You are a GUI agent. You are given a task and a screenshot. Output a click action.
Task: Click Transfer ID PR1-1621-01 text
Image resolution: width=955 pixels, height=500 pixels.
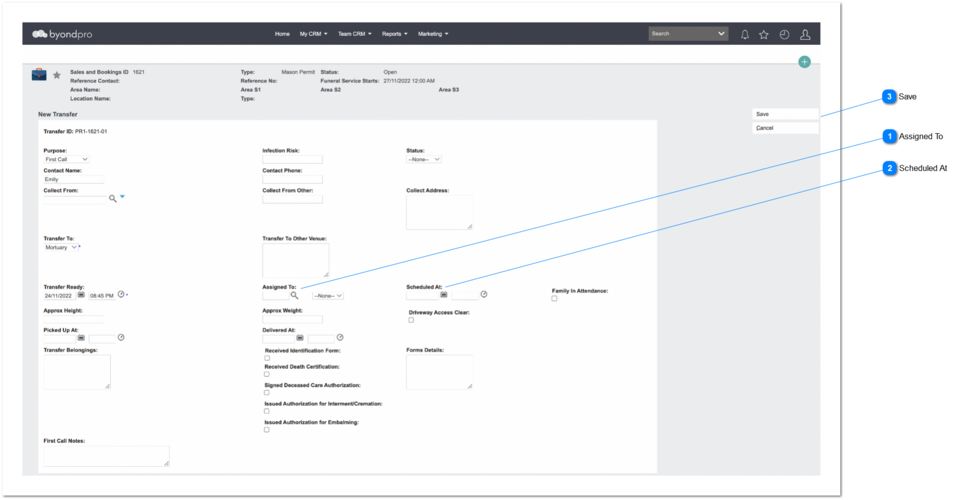point(76,132)
